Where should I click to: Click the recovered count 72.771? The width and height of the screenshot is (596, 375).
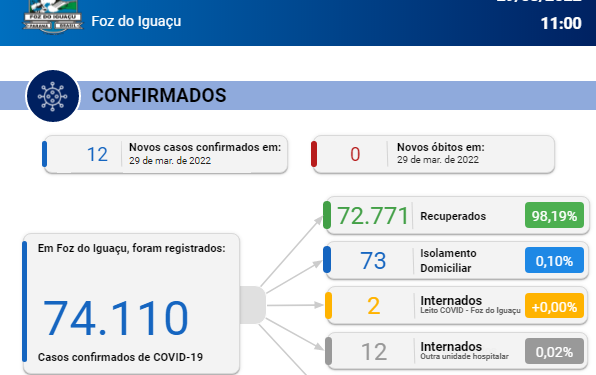pos(373,216)
